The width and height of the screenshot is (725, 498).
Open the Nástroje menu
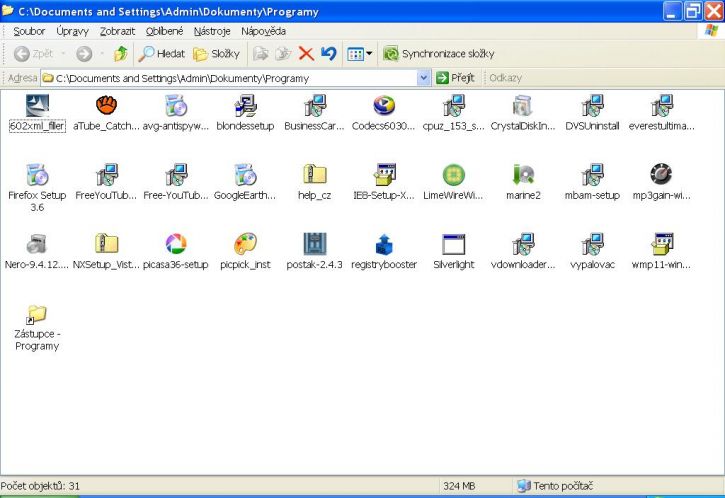point(212,31)
